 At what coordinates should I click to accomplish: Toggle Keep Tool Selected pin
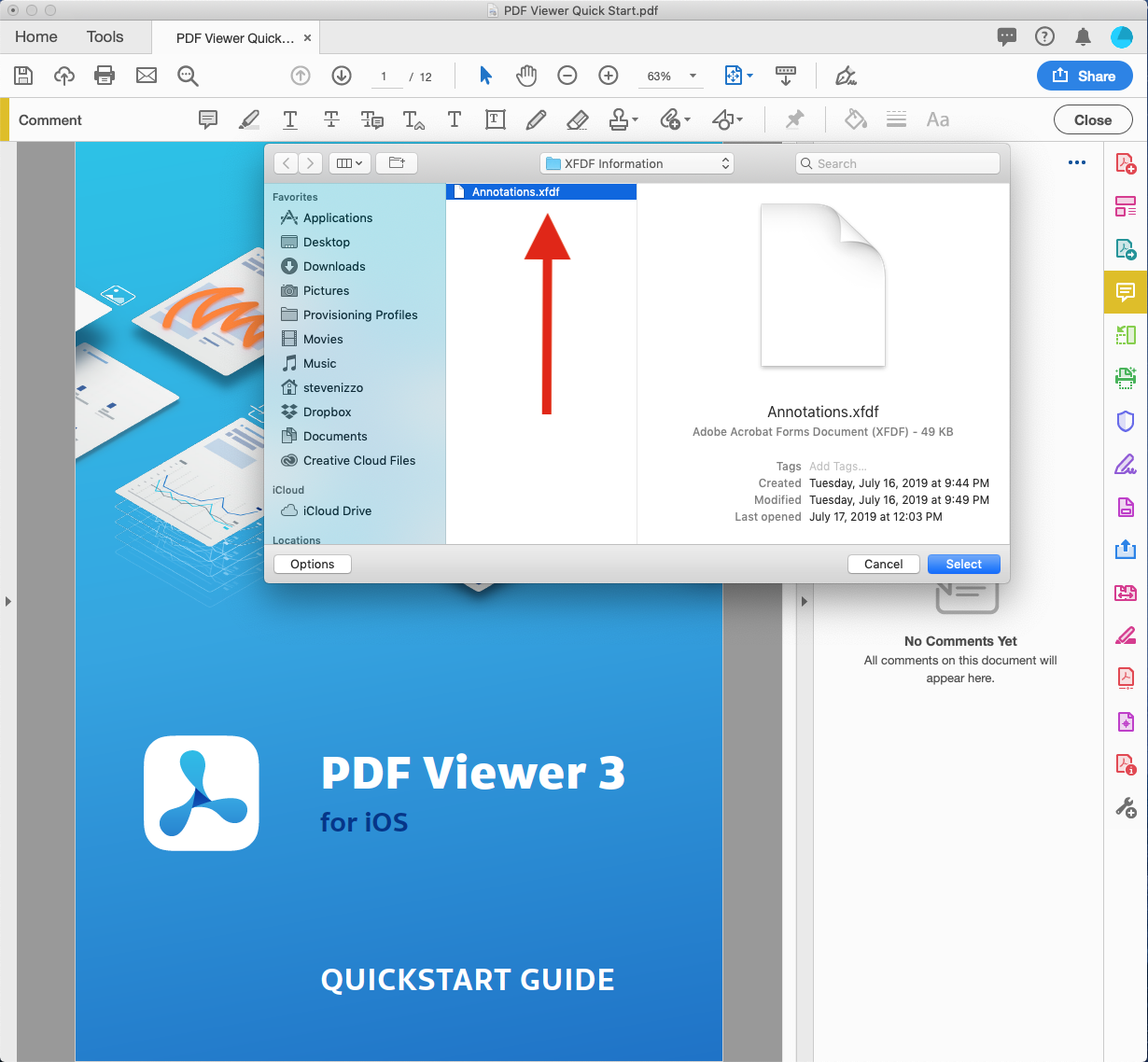pyautogui.click(x=794, y=119)
